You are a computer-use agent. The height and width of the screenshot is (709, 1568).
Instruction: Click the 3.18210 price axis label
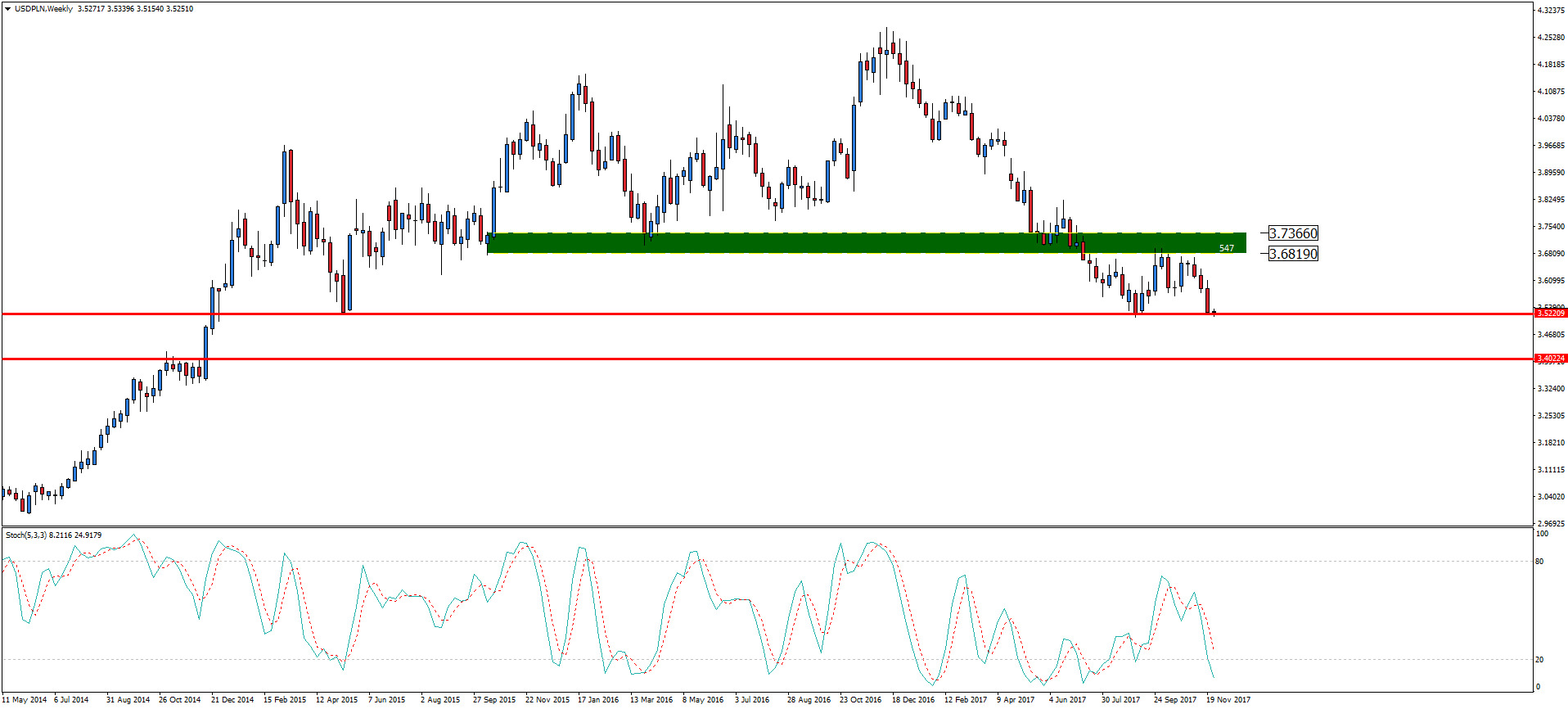1551,443
